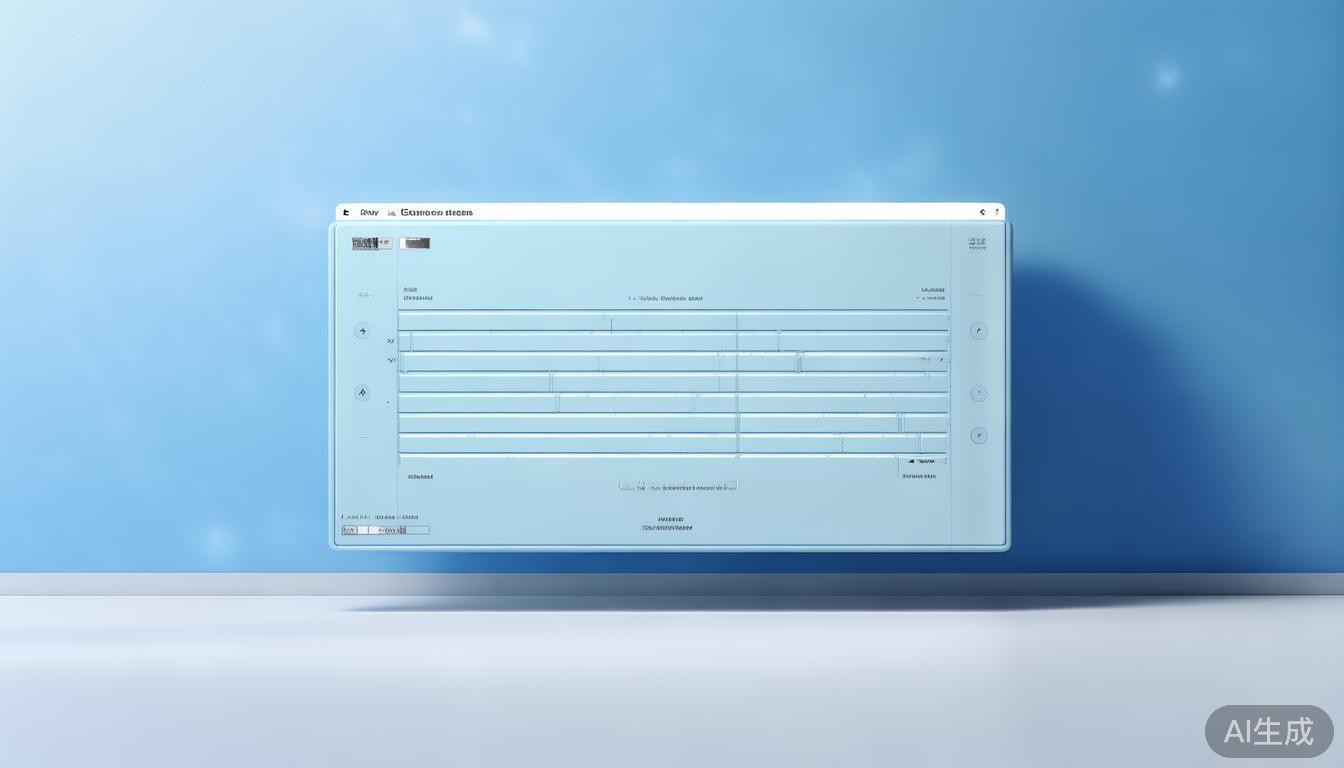Select the title tab beside the chart icon

pos(436,212)
